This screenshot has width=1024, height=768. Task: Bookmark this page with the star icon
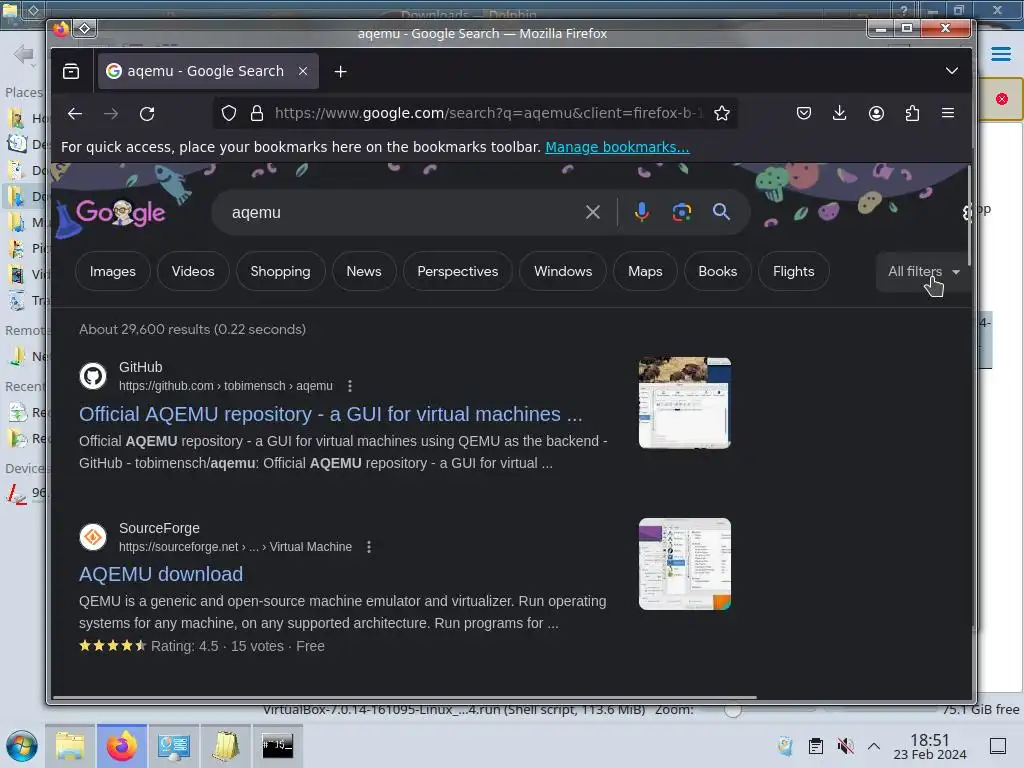(x=722, y=114)
